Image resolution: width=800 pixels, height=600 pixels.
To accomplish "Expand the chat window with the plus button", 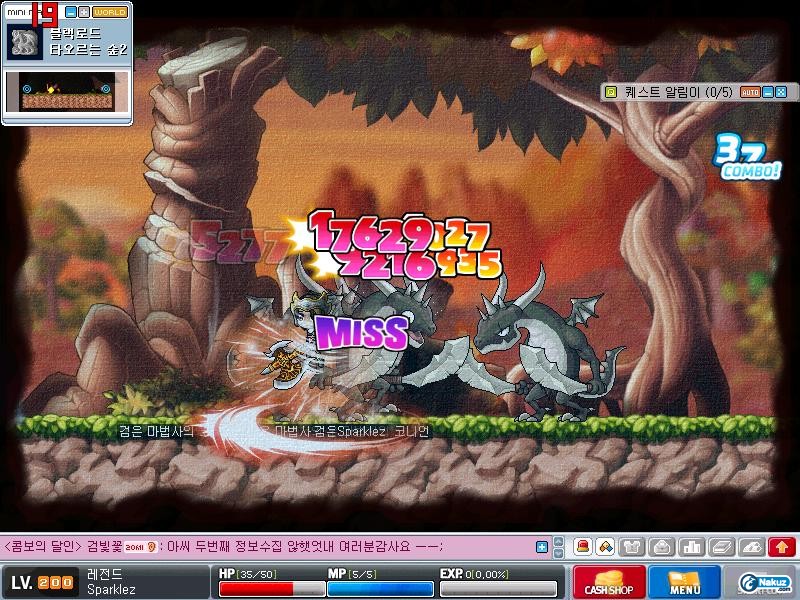I will pyautogui.click(x=542, y=547).
